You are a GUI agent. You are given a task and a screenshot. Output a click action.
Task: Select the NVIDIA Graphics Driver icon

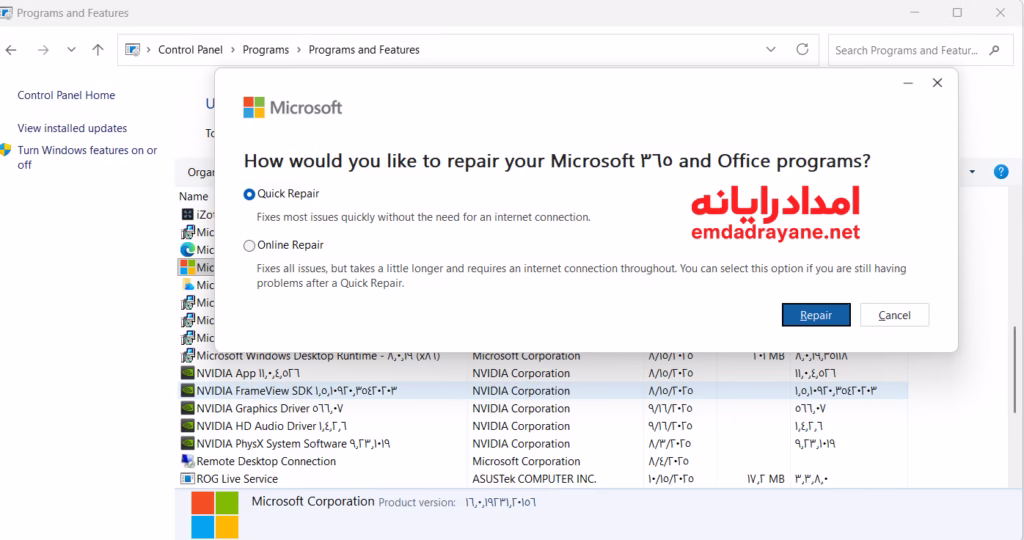[187, 408]
